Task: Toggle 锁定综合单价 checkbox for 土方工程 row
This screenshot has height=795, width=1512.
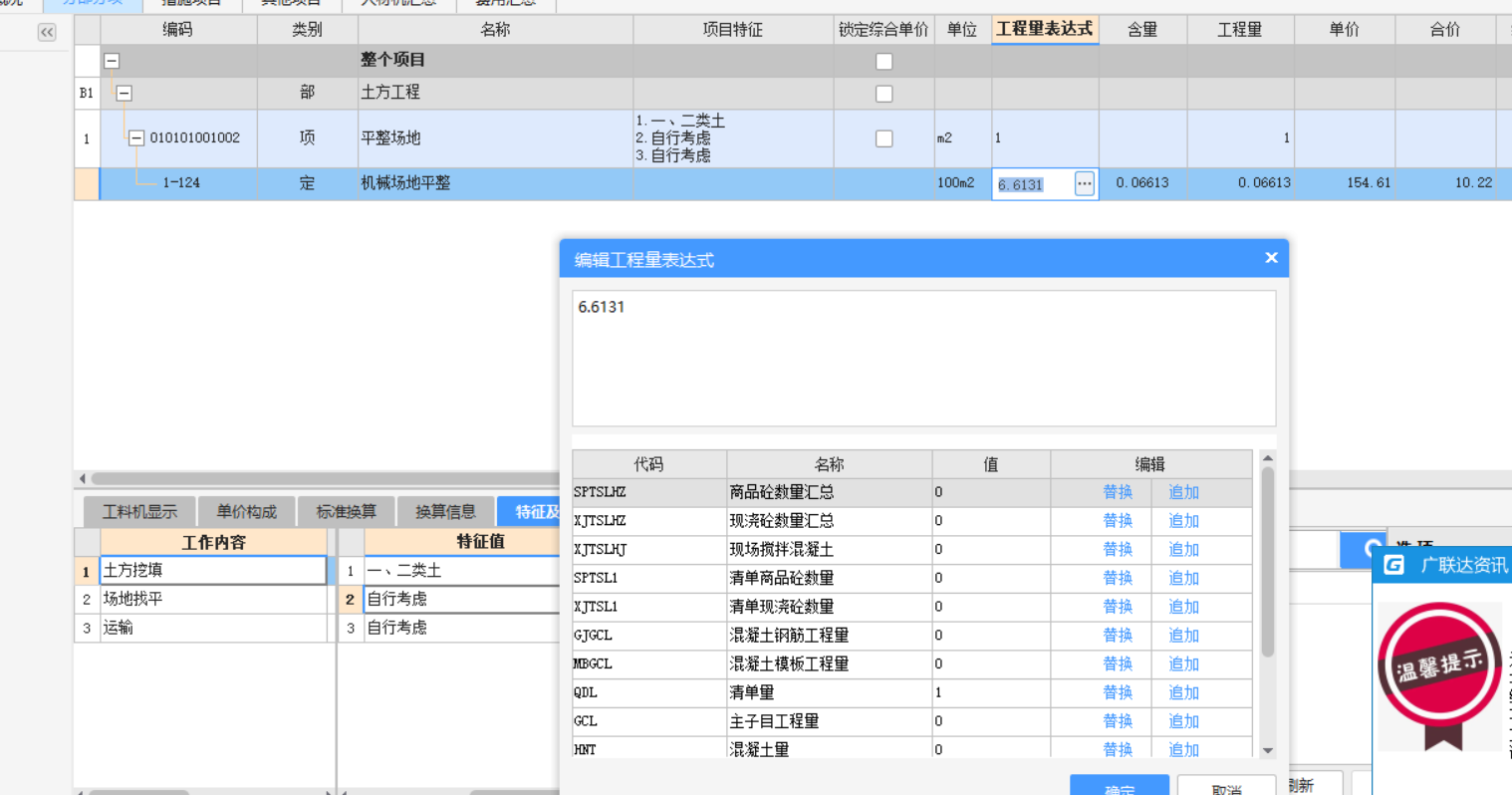Action: [883, 93]
